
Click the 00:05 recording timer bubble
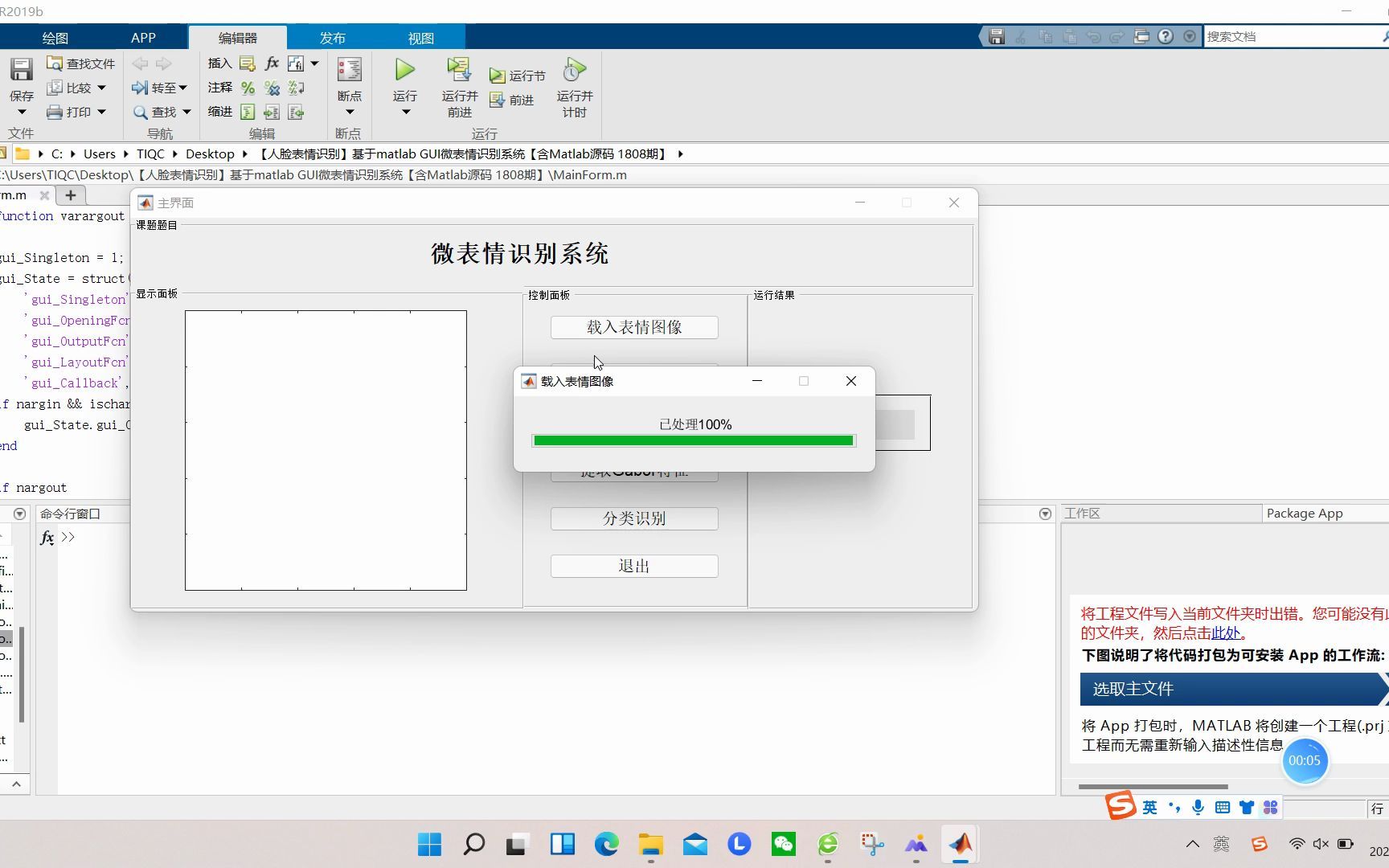pyautogui.click(x=1304, y=760)
